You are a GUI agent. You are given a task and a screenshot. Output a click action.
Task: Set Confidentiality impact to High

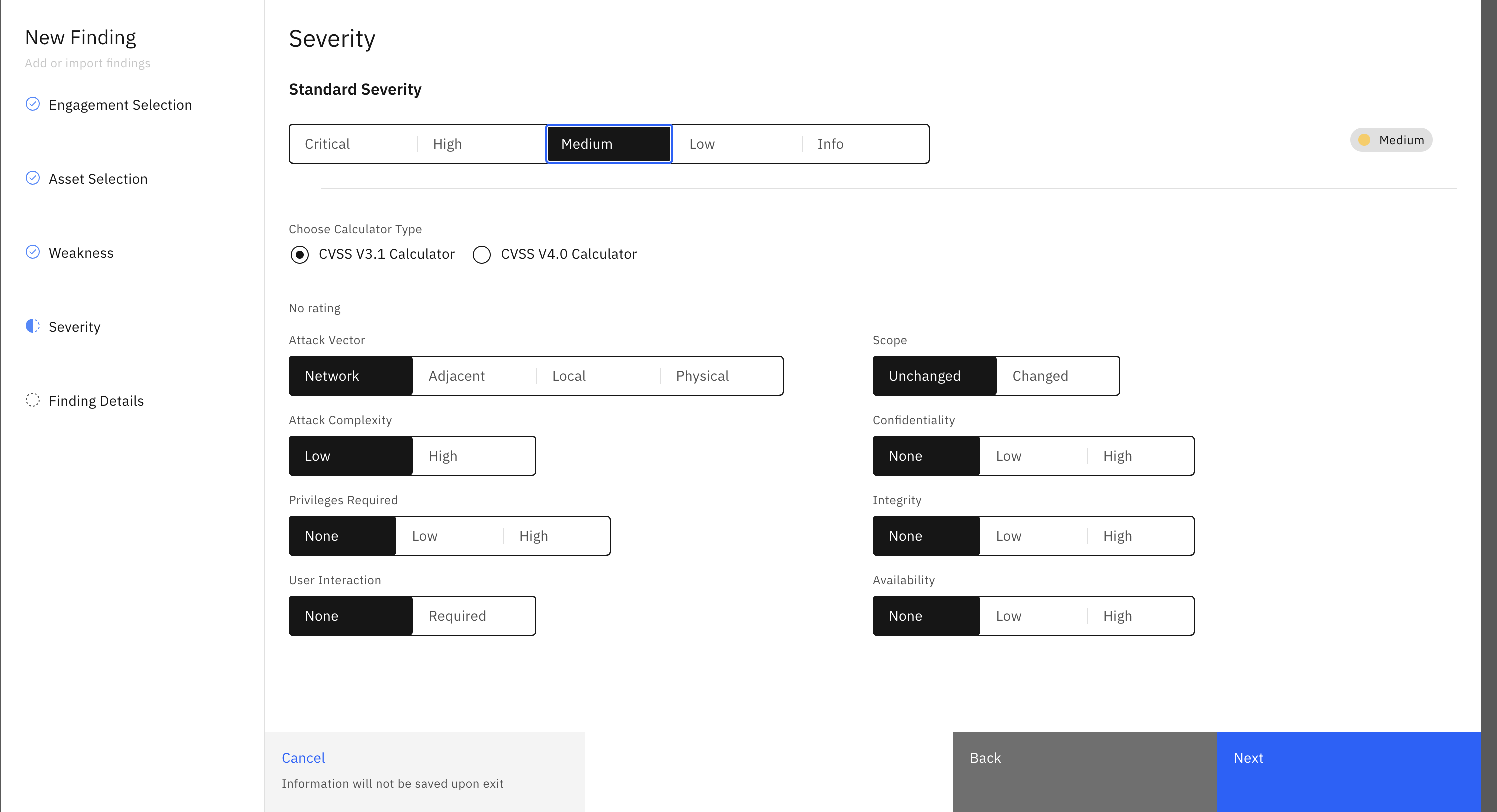pyautogui.click(x=1140, y=456)
